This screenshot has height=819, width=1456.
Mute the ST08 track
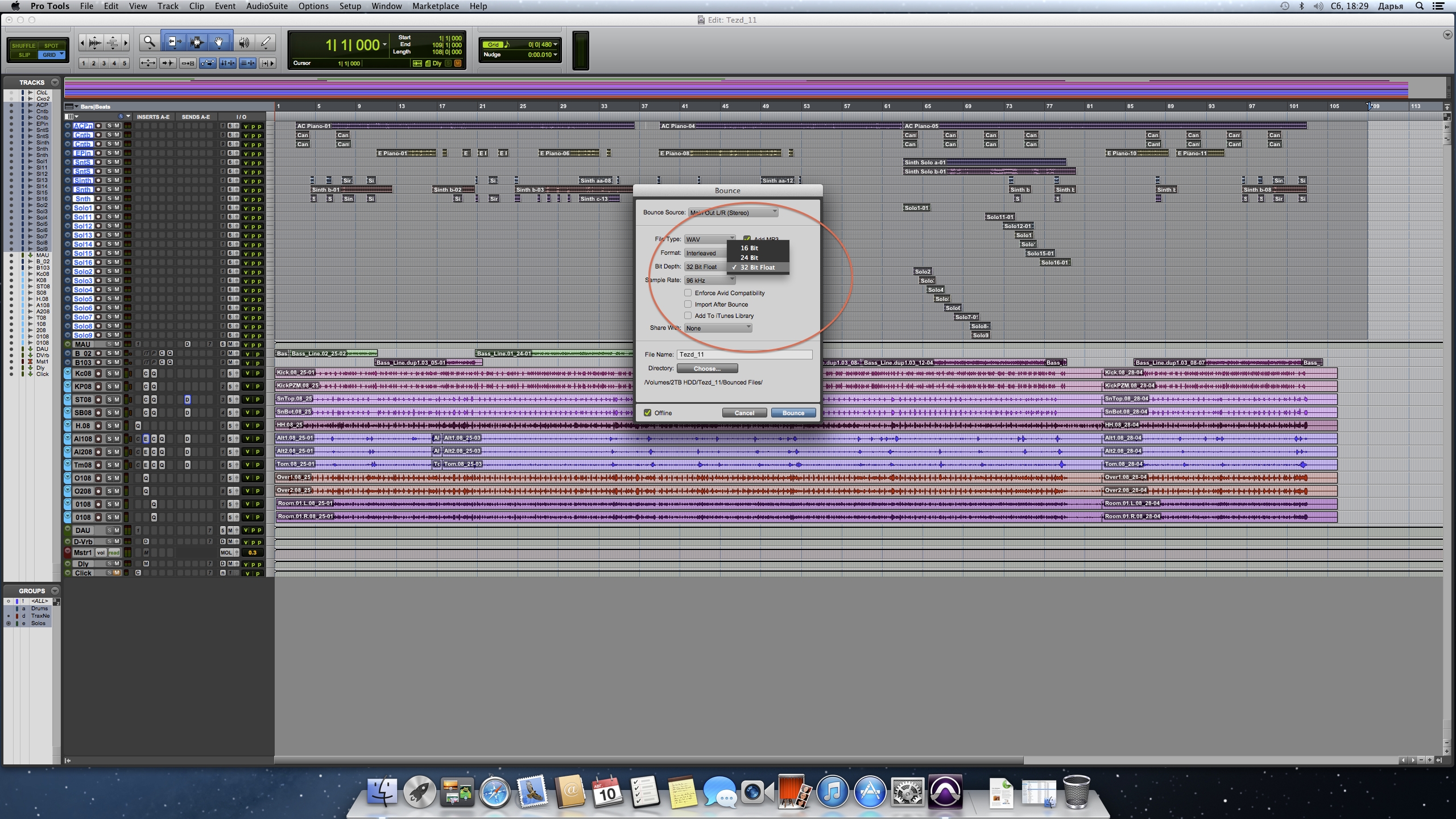click(117, 400)
